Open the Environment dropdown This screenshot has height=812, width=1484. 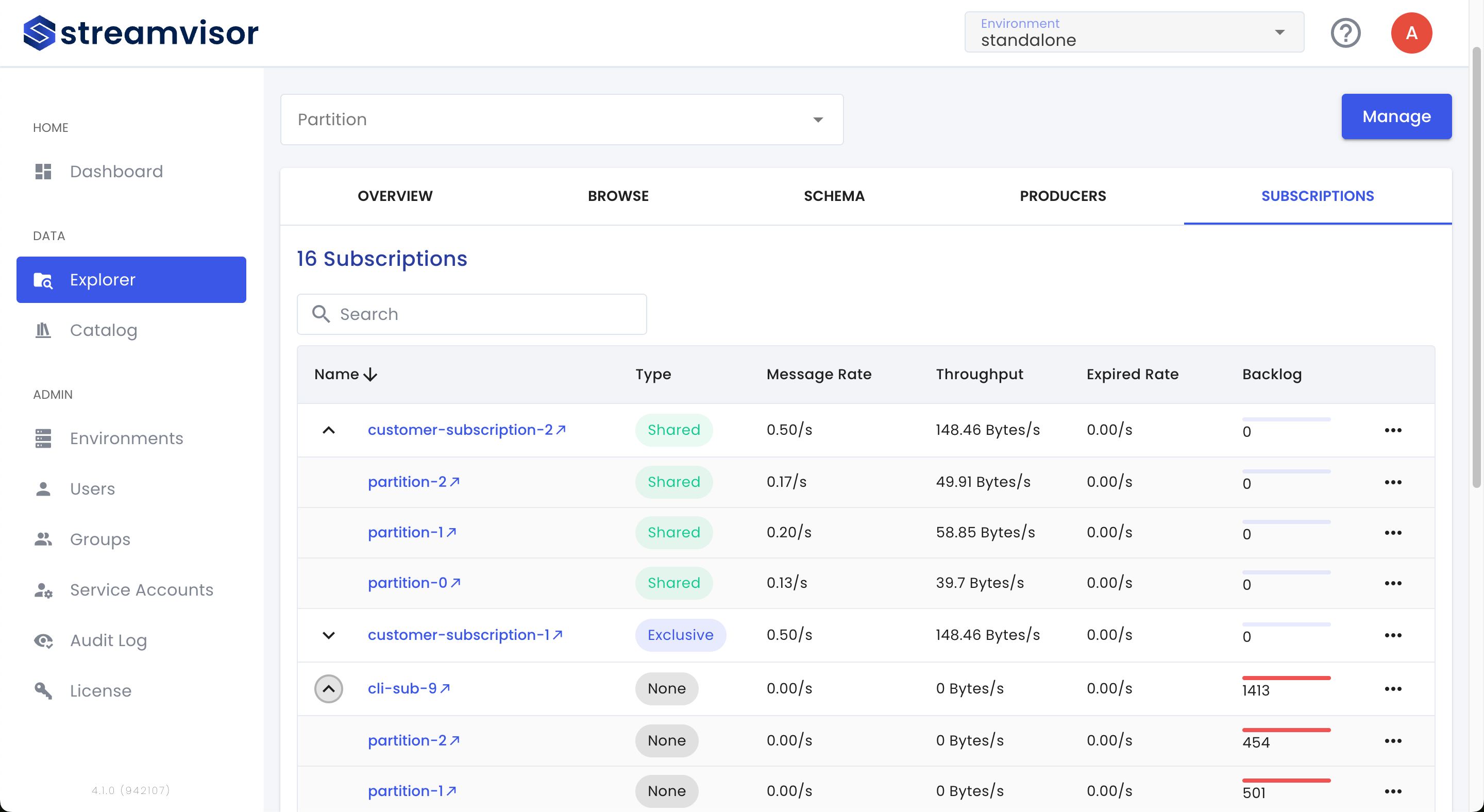(x=1133, y=33)
